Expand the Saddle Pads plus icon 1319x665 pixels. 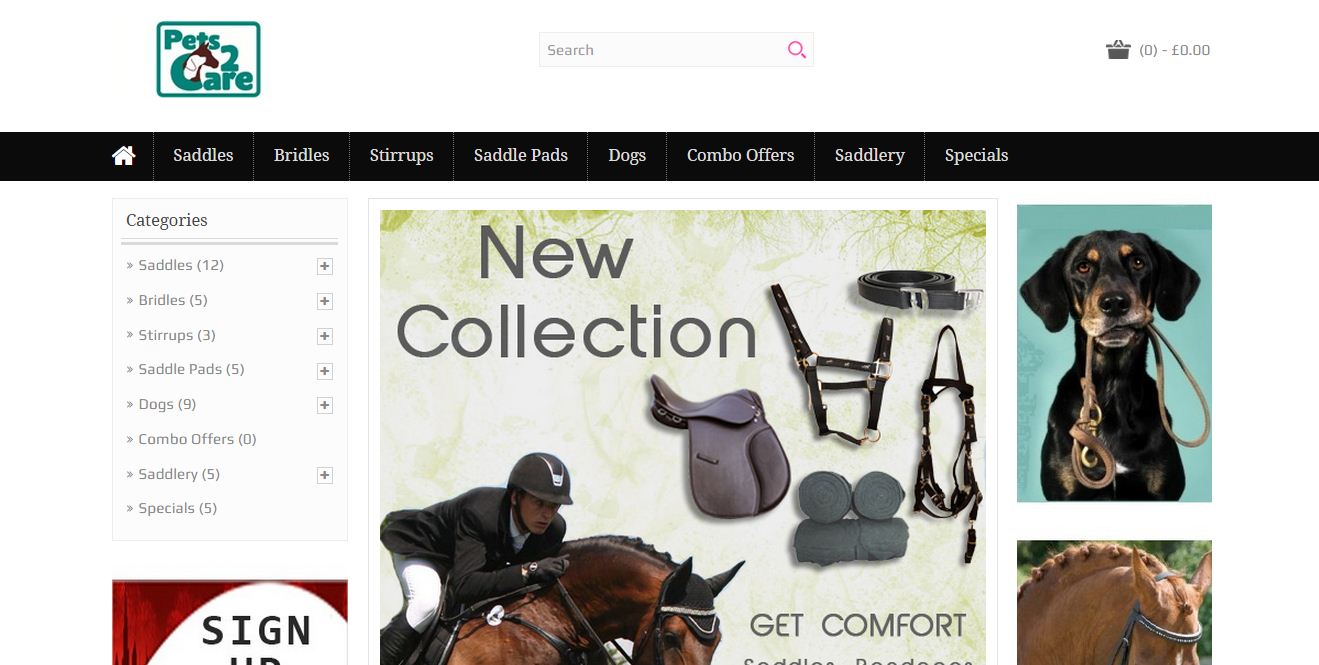coord(325,371)
